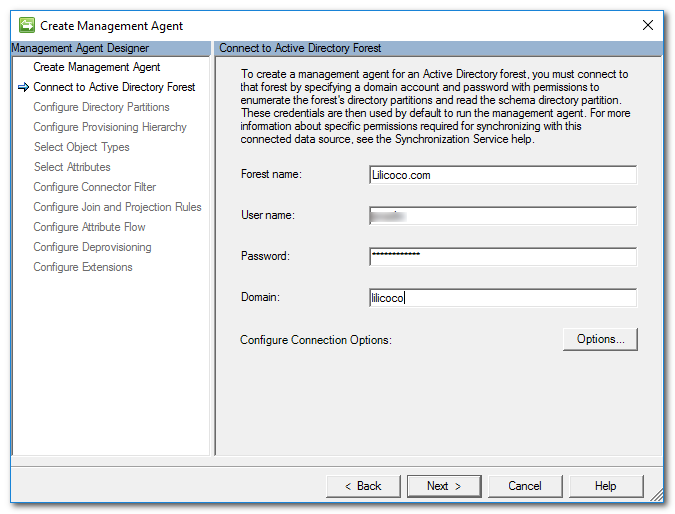Click the blue arrow step indicator

tap(23, 87)
